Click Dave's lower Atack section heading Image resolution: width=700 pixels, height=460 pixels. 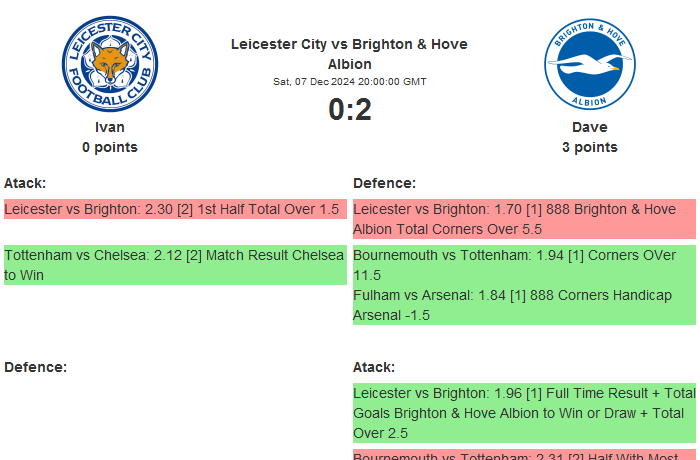tap(374, 367)
